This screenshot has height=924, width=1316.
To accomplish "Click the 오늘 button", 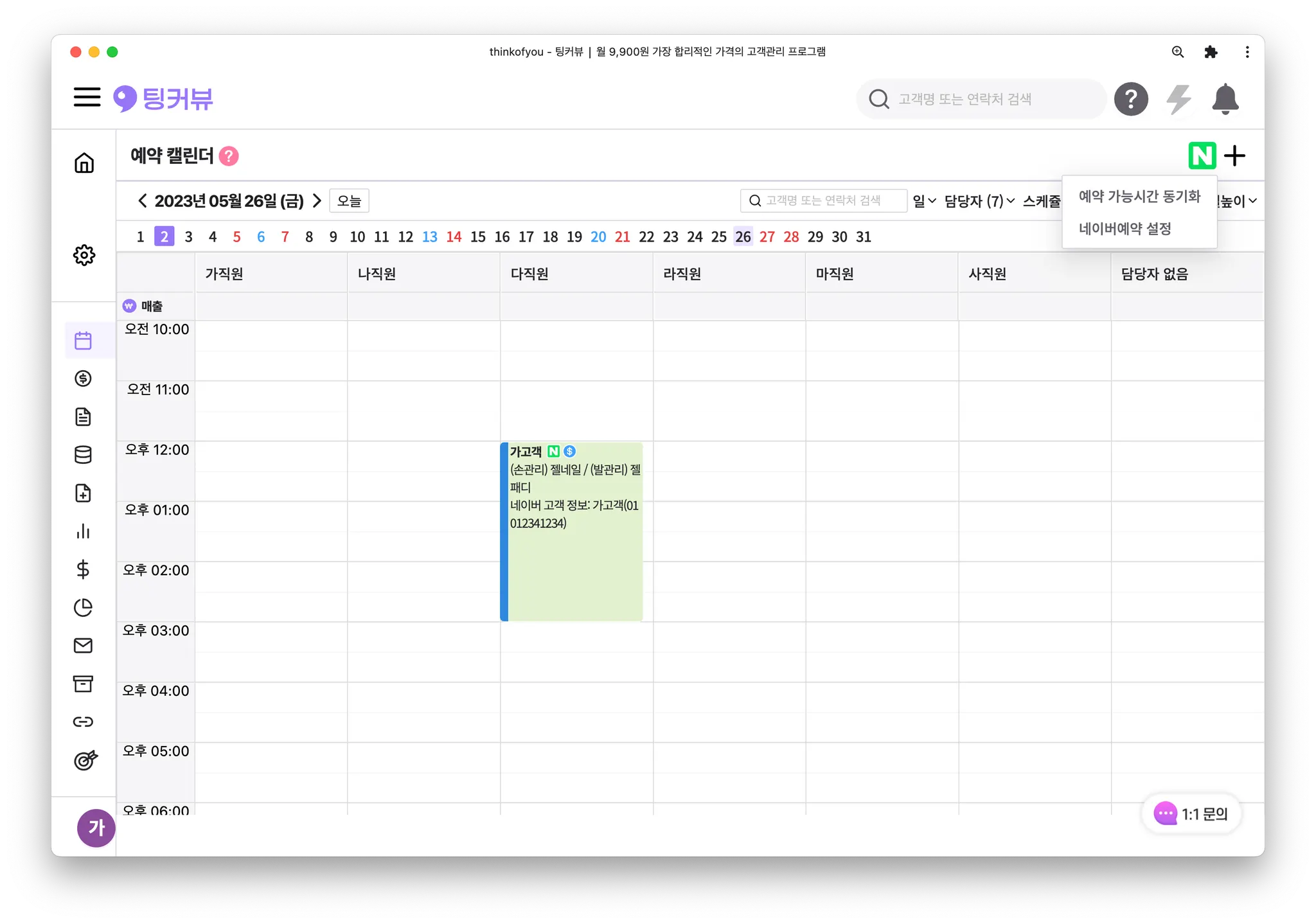I will pos(349,200).
